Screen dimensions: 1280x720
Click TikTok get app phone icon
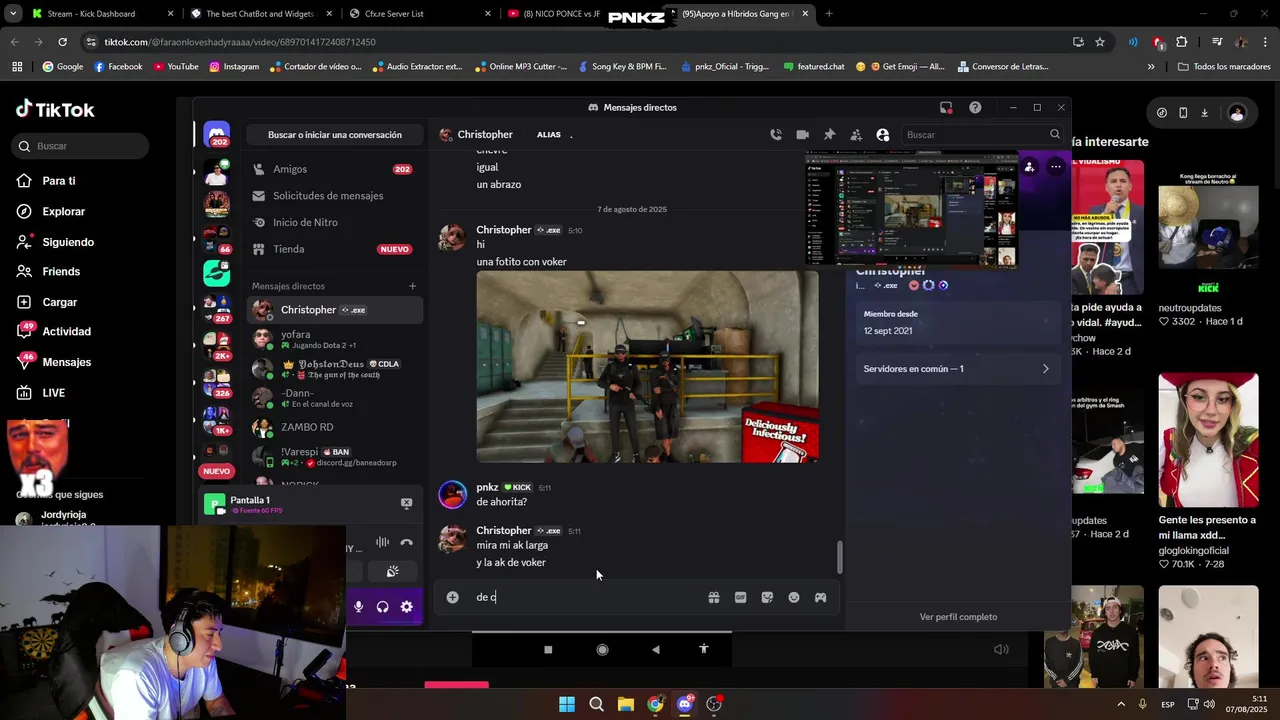click(x=1183, y=113)
